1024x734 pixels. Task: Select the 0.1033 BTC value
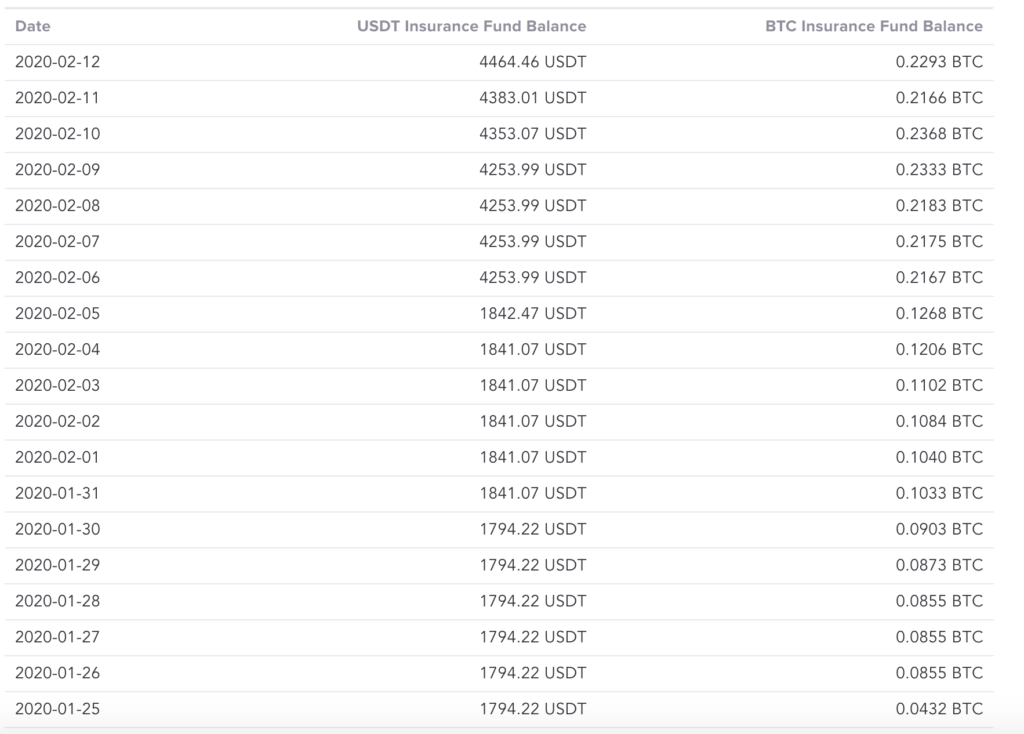[939, 493]
